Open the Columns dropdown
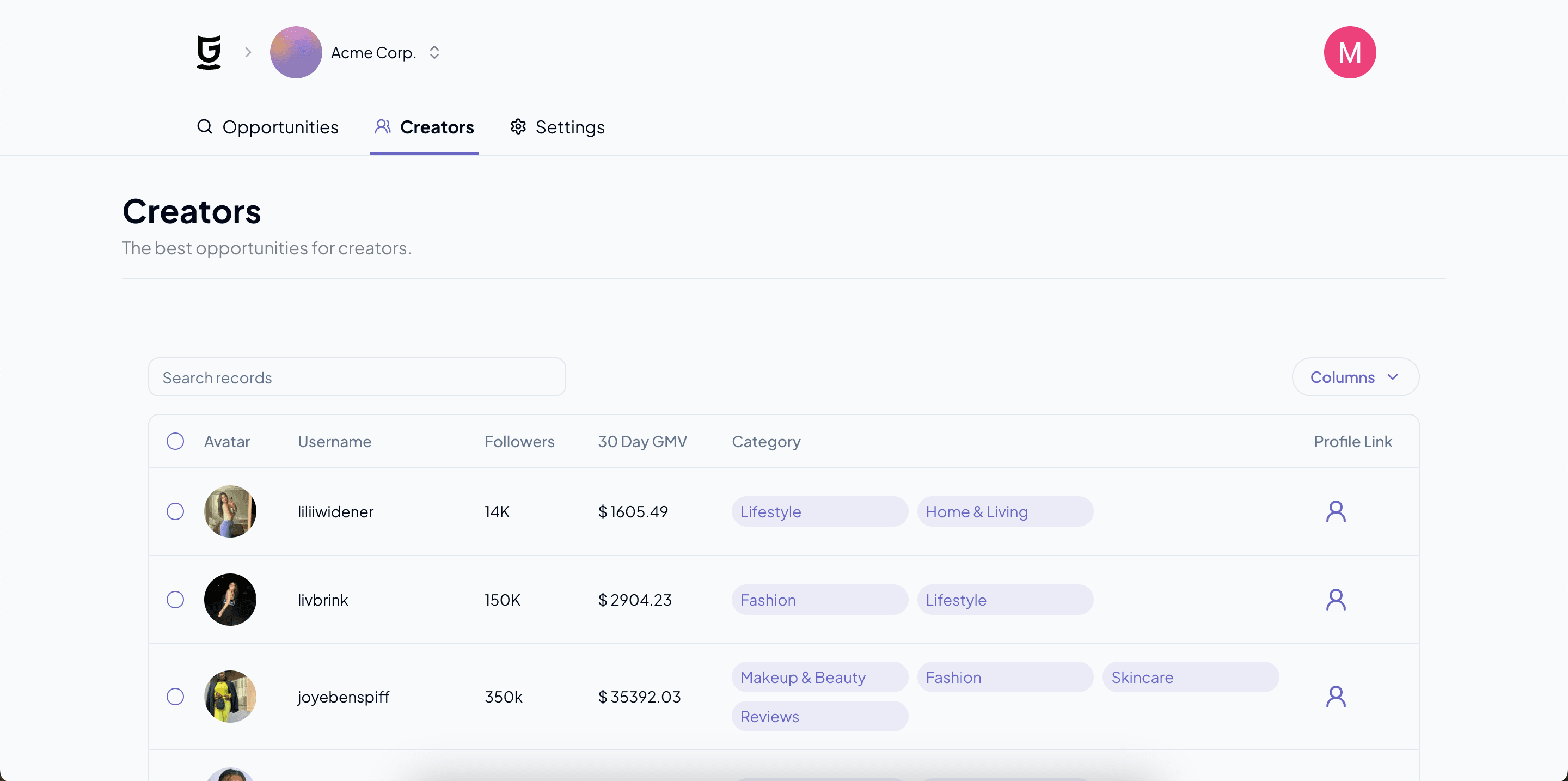The width and height of the screenshot is (1568, 781). pyautogui.click(x=1355, y=377)
